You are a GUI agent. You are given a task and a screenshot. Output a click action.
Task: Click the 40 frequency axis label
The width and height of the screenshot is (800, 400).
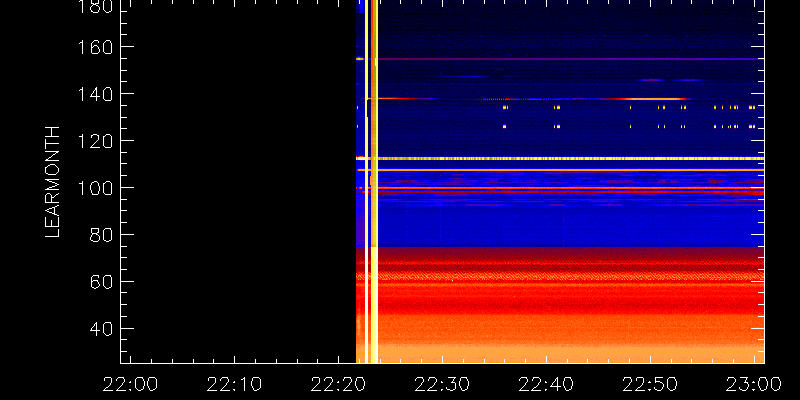101,330
